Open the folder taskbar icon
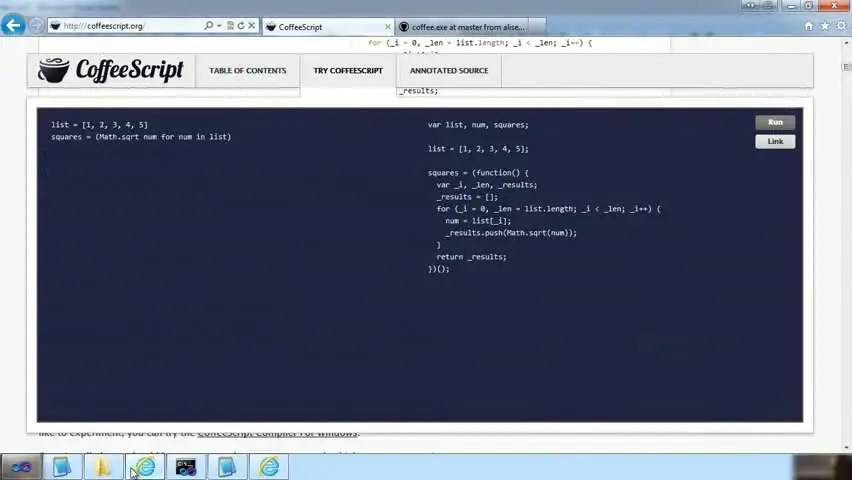Screen dimensions: 852x480 click(103, 467)
